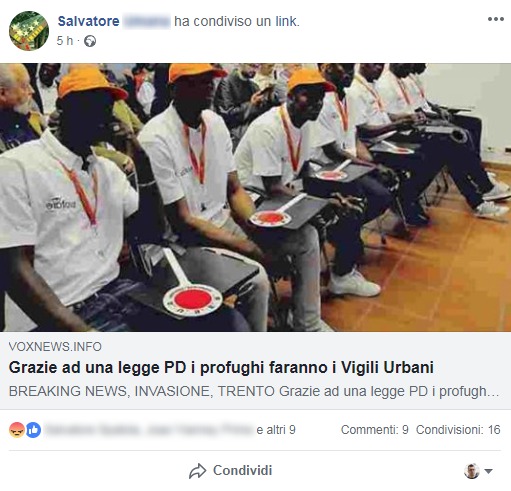Click Salvatore's profile picture

[x=29, y=31]
